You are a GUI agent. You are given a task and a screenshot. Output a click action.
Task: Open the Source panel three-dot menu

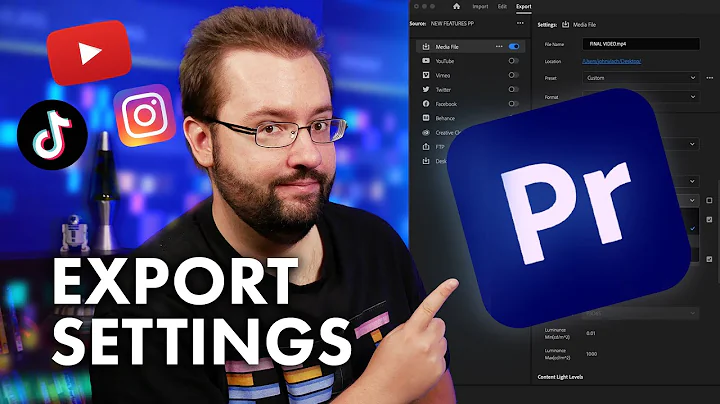point(520,23)
